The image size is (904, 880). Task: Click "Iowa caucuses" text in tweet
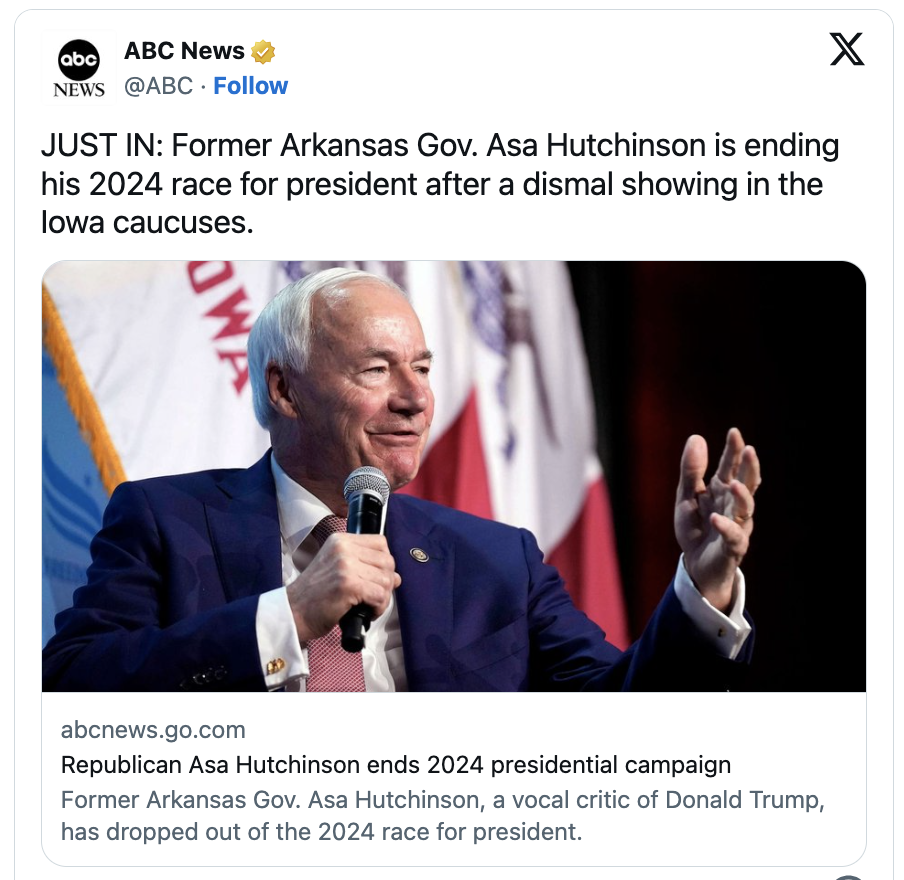147,223
